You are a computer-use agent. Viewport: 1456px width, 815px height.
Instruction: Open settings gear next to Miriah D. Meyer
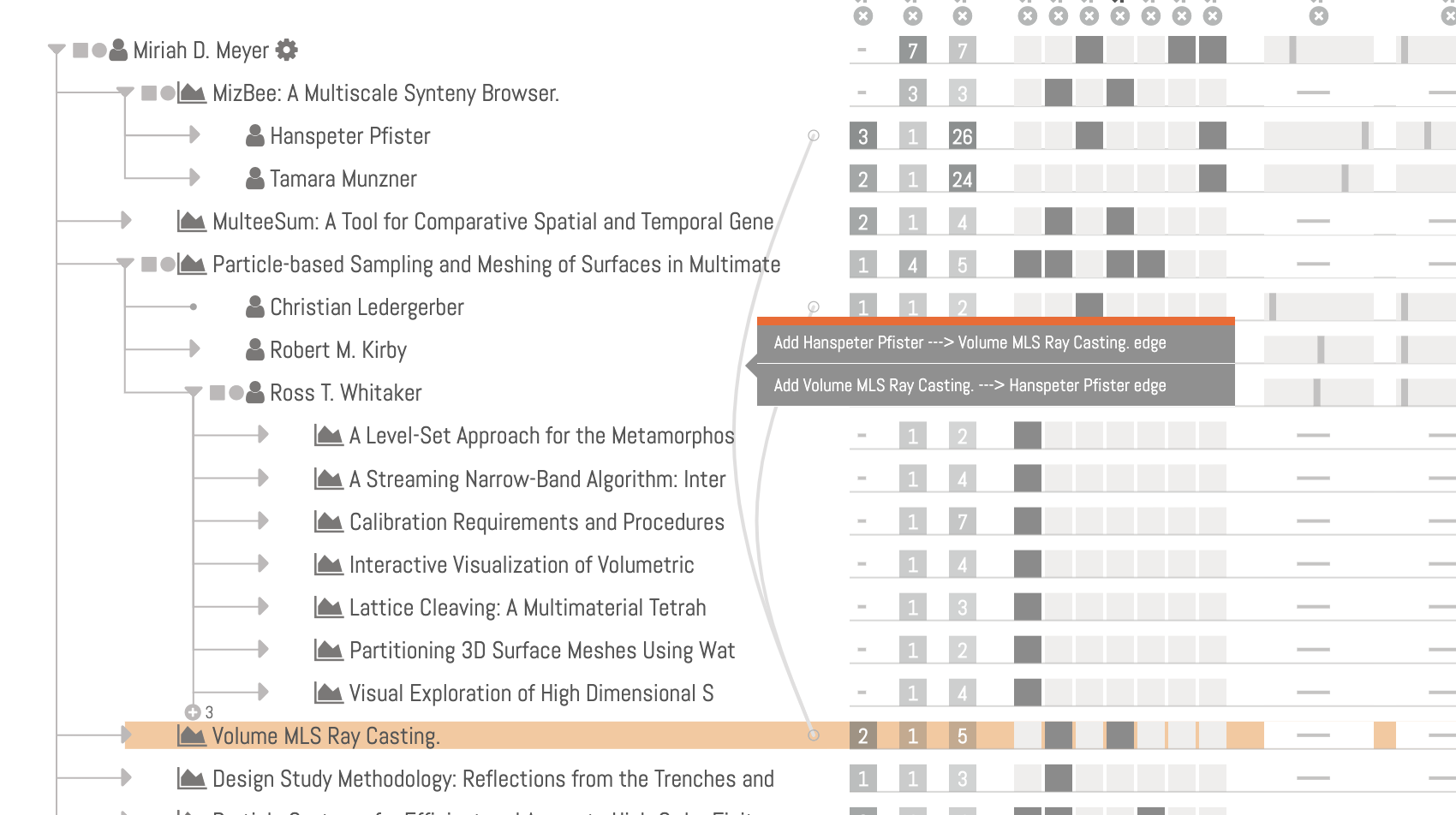[x=287, y=51]
